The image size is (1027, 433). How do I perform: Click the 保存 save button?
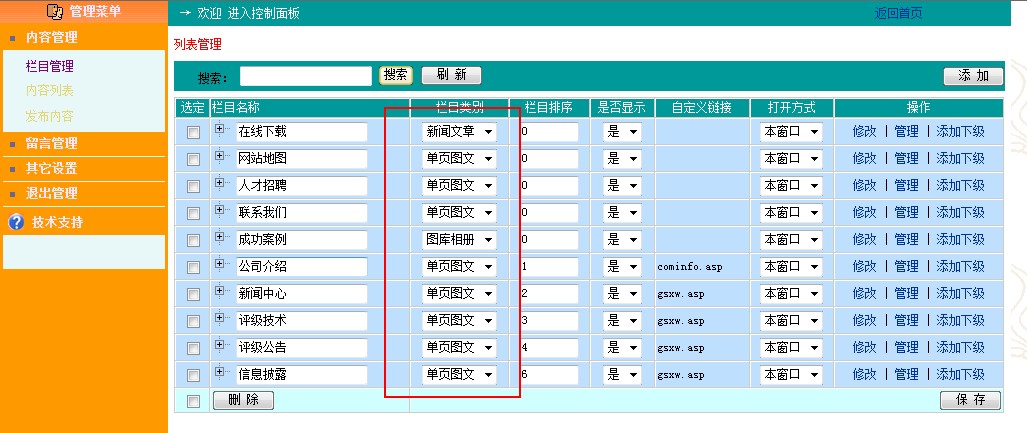971,400
